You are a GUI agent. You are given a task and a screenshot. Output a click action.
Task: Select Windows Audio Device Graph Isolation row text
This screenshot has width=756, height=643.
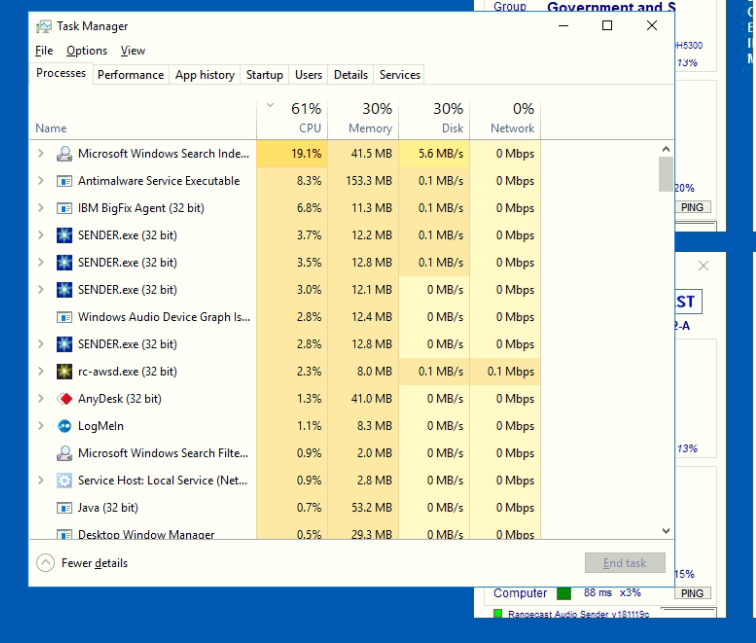(164, 317)
